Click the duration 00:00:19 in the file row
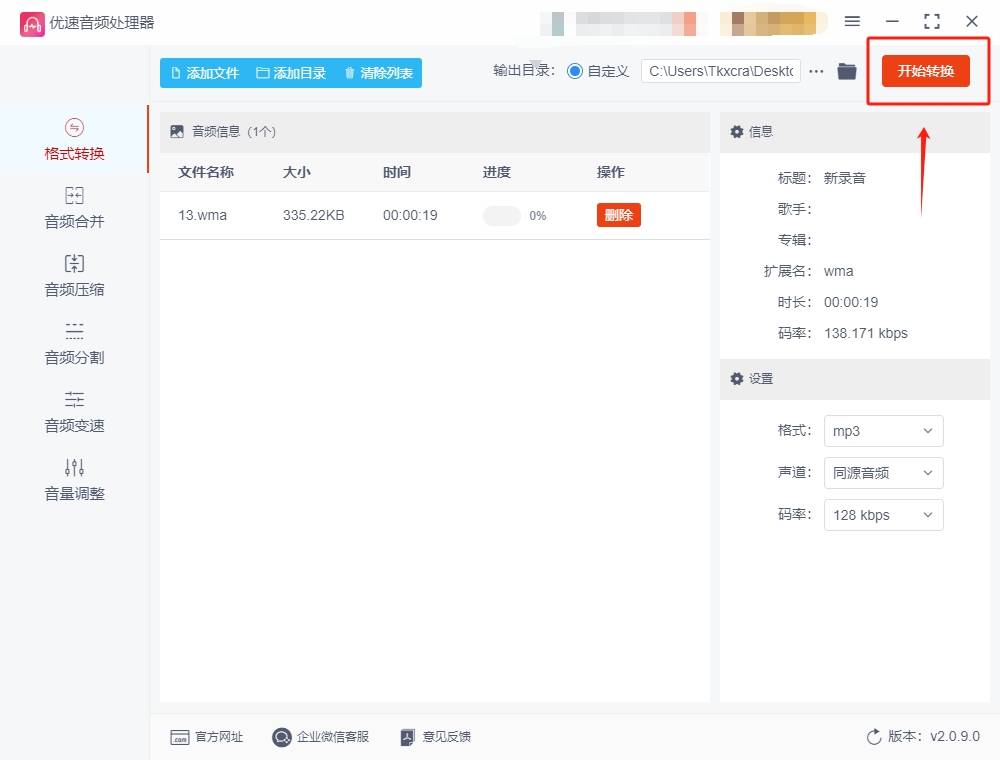Viewport: 1000px width, 760px height. pyautogui.click(x=410, y=215)
